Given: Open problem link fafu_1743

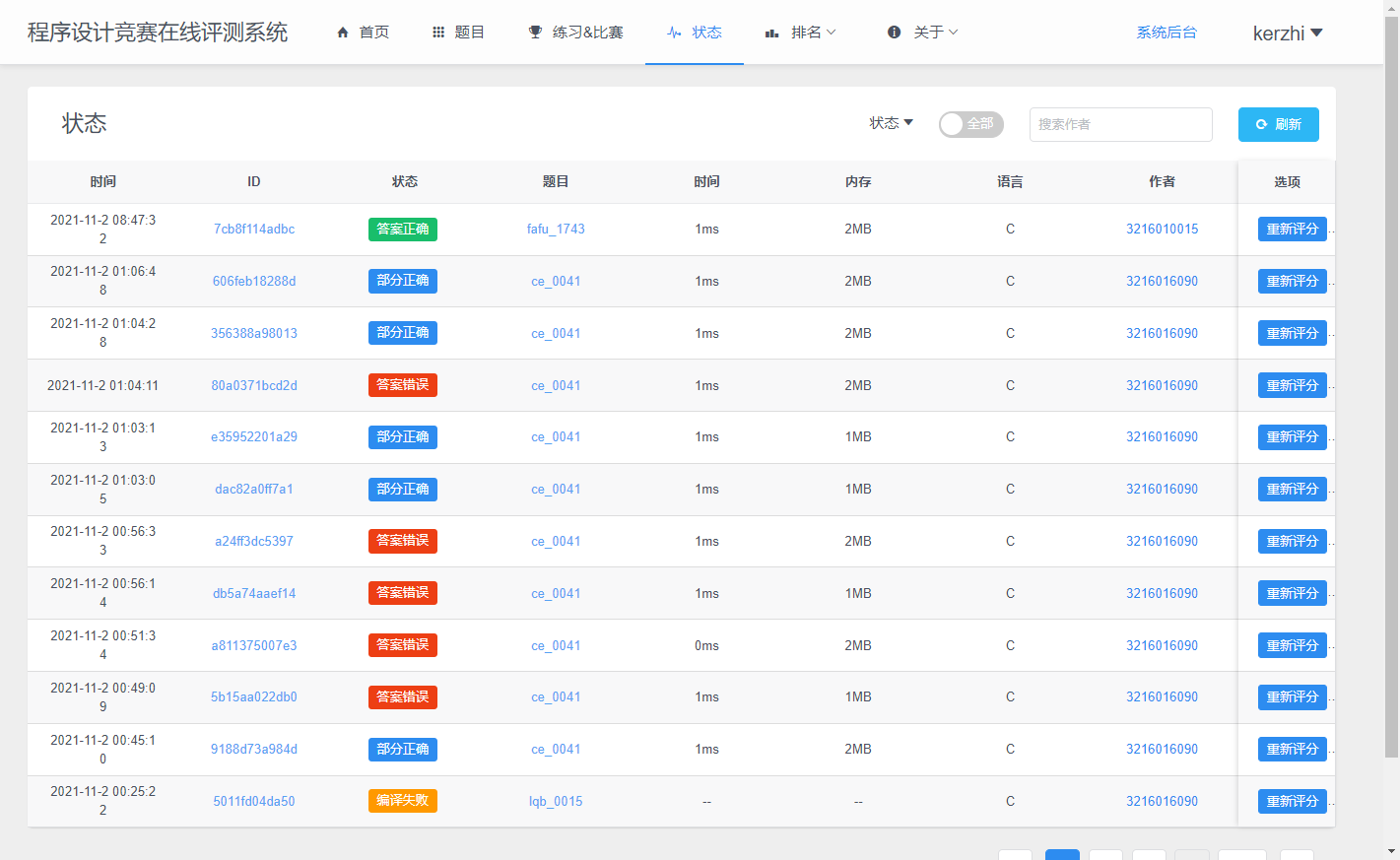Looking at the screenshot, I should tap(556, 229).
